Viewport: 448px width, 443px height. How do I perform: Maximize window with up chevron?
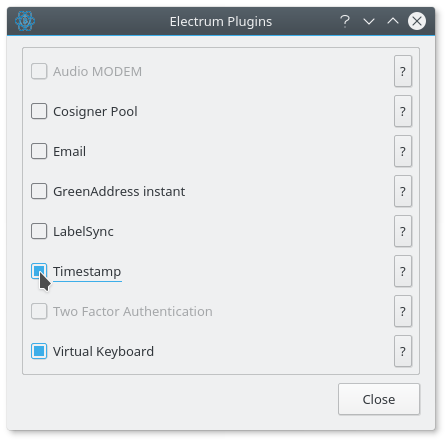click(x=393, y=21)
